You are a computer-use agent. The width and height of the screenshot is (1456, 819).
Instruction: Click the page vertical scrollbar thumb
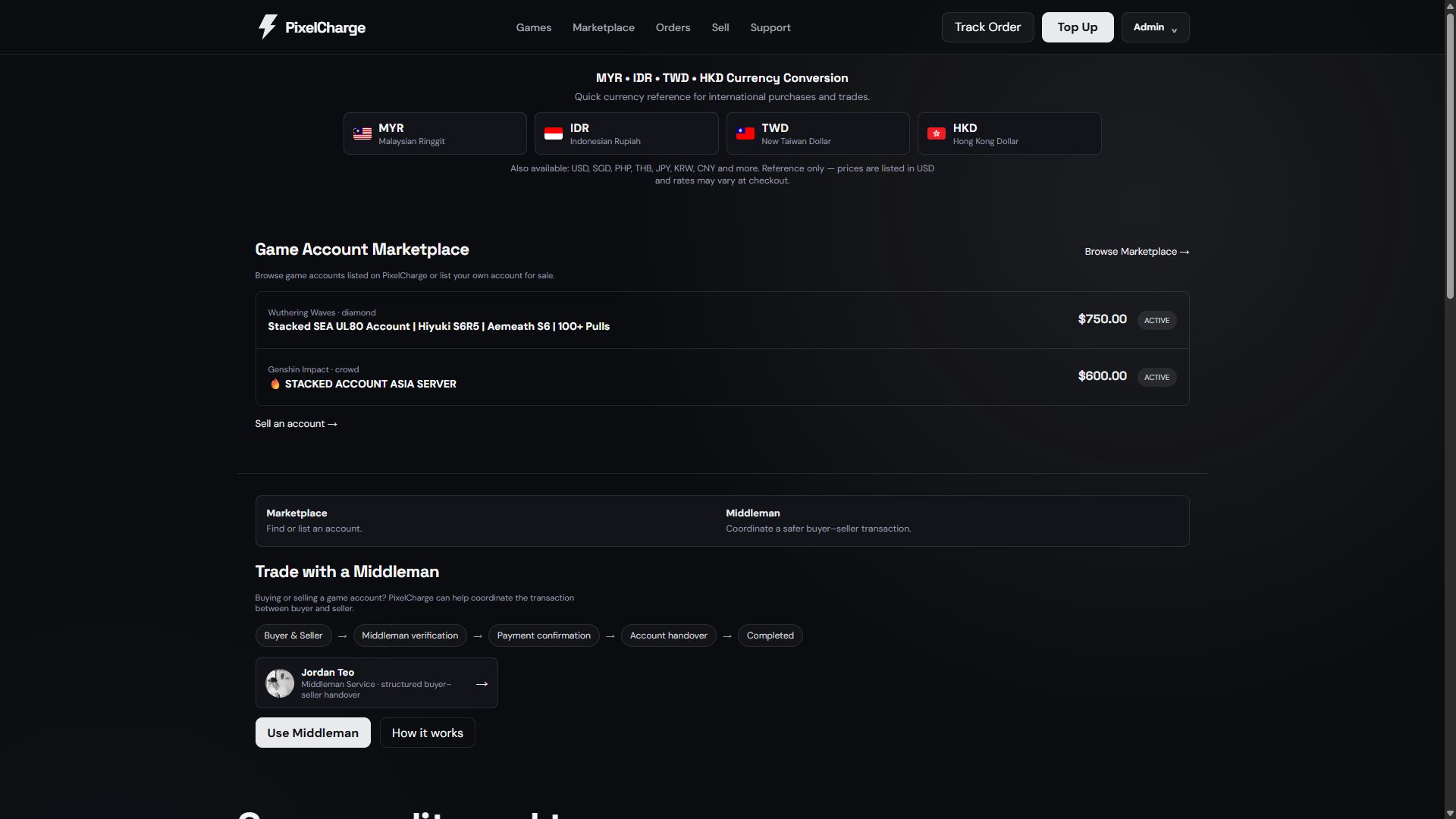point(1450,155)
